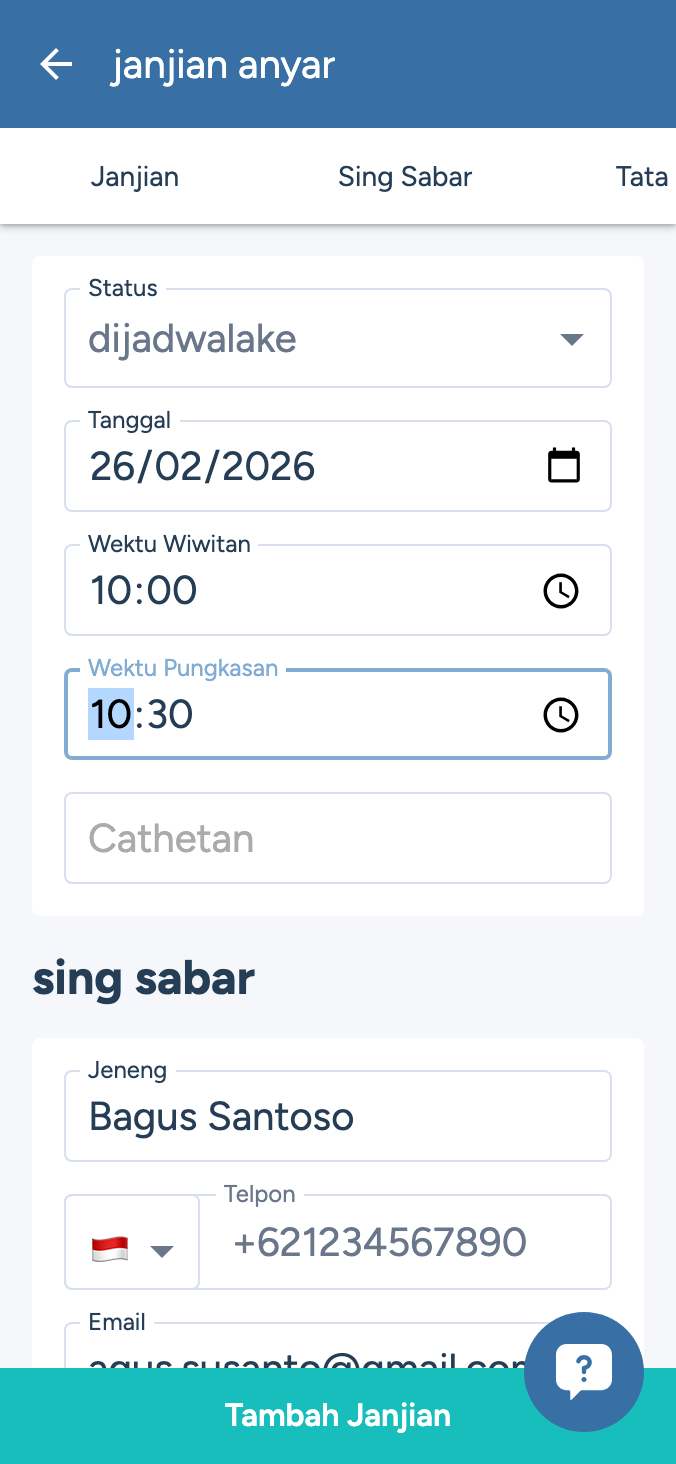Open the phone country code dropdown arrow
676x1464 pixels.
tap(162, 1250)
